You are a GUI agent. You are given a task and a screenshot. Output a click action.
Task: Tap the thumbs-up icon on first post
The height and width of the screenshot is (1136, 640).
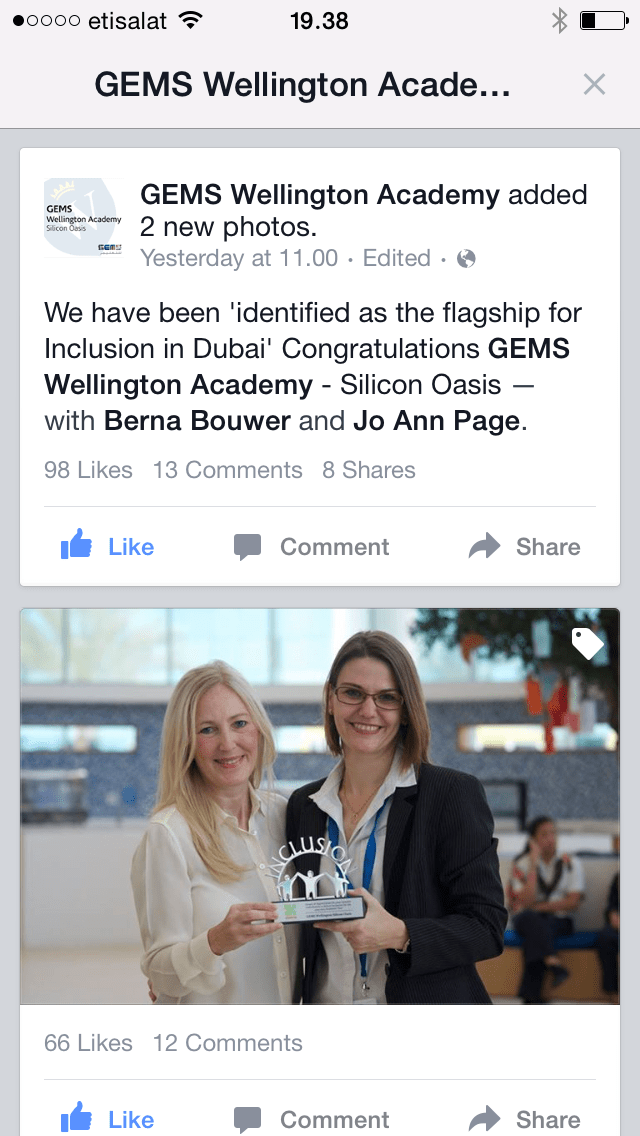tap(76, 545)
